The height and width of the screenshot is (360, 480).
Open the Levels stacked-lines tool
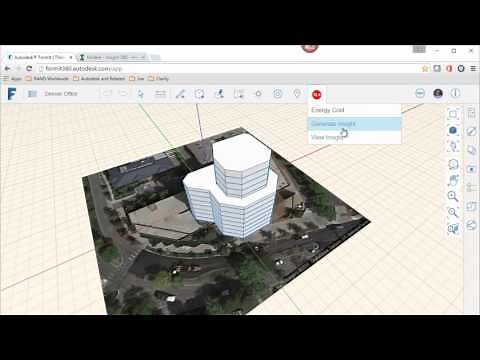click(160, 94)
